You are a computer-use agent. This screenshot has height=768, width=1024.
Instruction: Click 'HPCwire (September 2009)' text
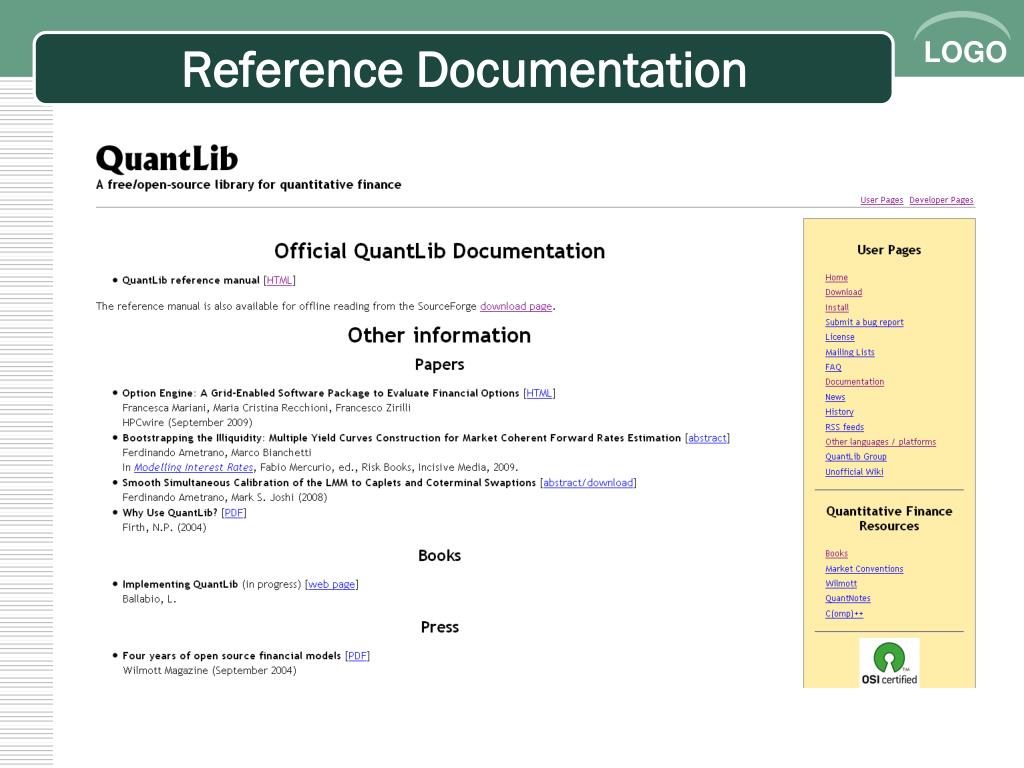[x=187, y=423]
